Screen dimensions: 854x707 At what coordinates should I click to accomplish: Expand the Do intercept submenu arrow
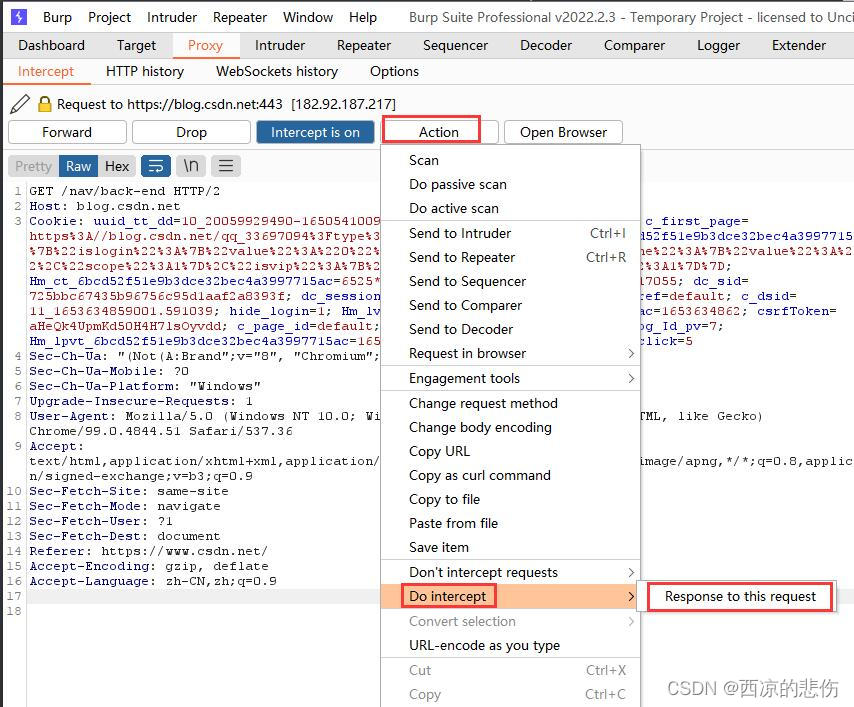tap(631, 596)
